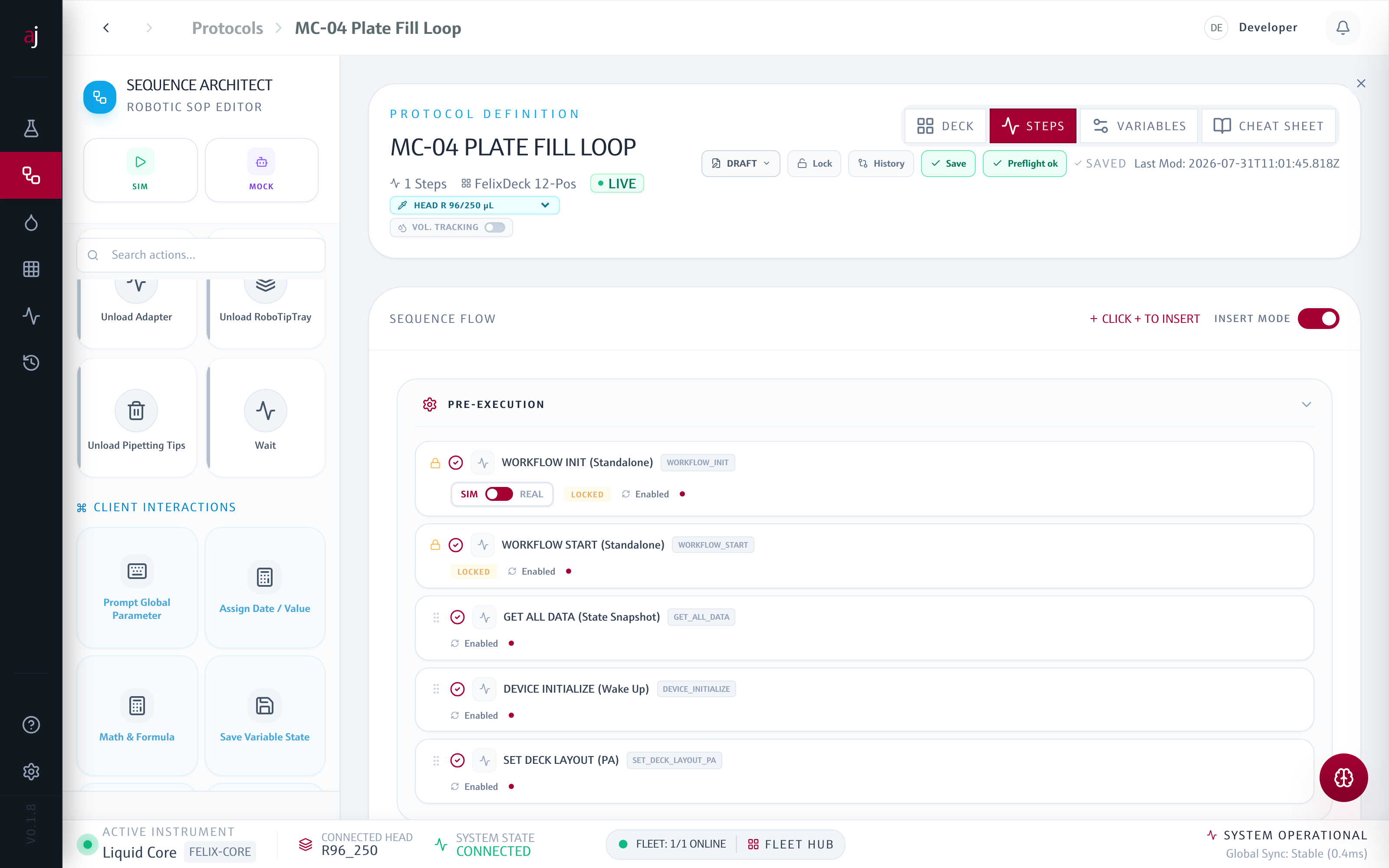The height and width of the screenshot is (868, 1389).
Task: Click the Search actions input field
Action: [201, 255]
